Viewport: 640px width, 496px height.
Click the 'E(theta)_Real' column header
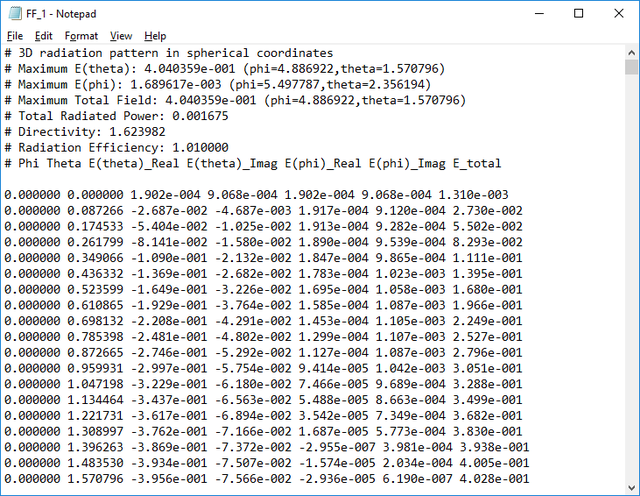click(x=134, y=164)
